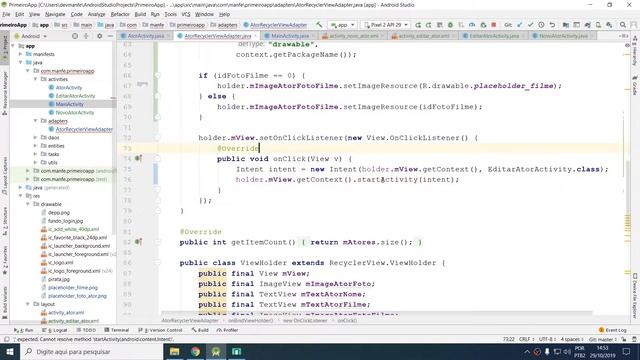Click the Attach Debugger to process icon
The height and width of the screenshot is (360, 640).
[x=483, y=25]
